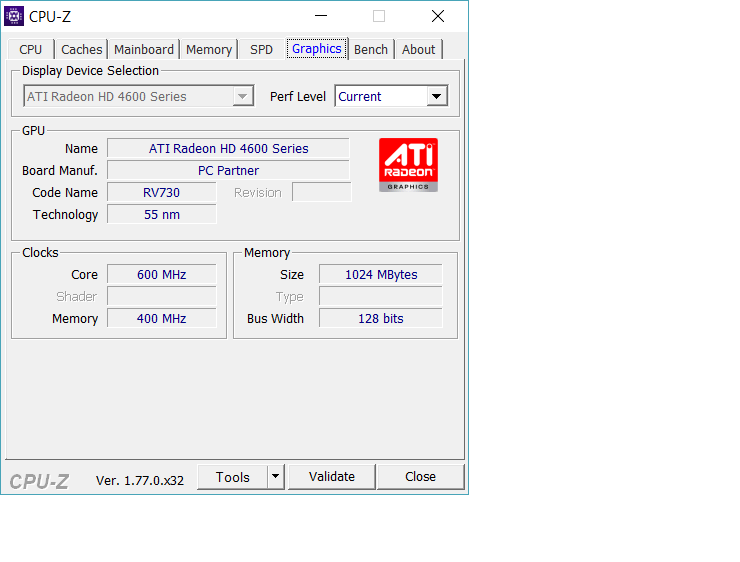Click the Close button at bottom

(x=420, y=477)
